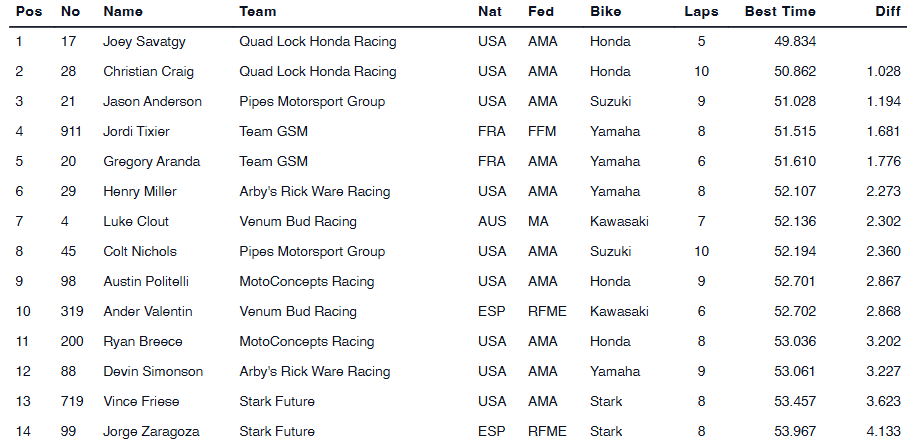This screenshot has height=447, width=924.
Task: Click the Team column header
Action: click(258, 12)
